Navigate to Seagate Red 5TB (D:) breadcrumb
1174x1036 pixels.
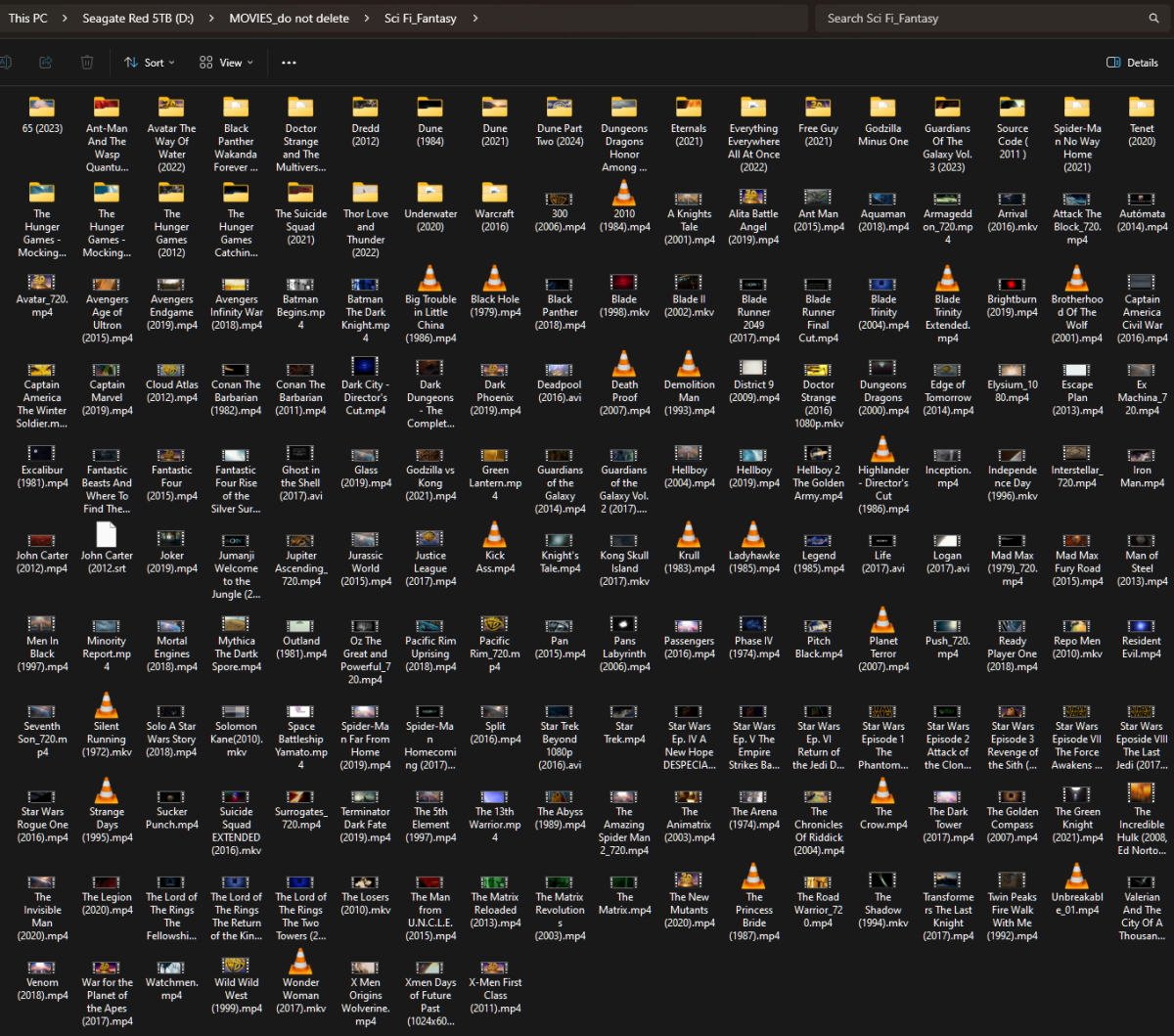click(138, 19)
